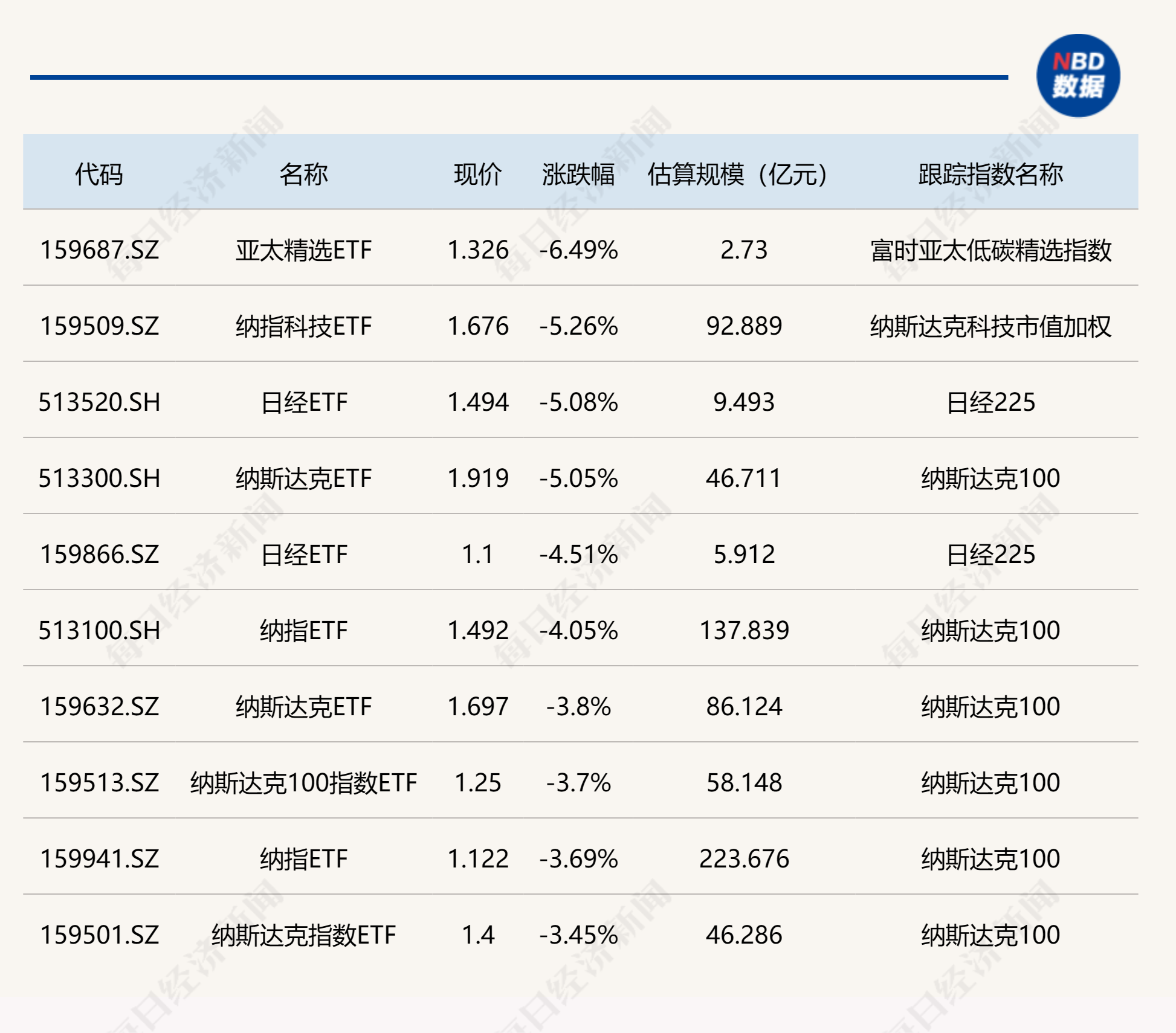Click index name 纳斯达克科技市值加权

[990, 326]
